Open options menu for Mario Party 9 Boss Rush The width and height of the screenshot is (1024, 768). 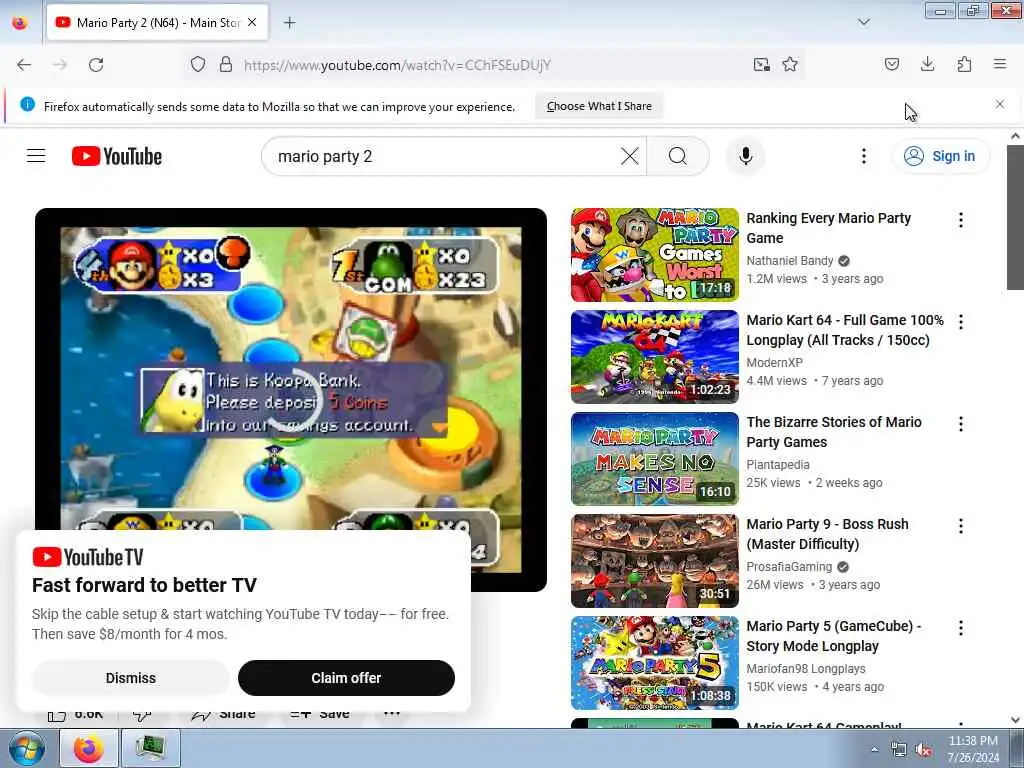pyautogui.click(x=961, y=526)
